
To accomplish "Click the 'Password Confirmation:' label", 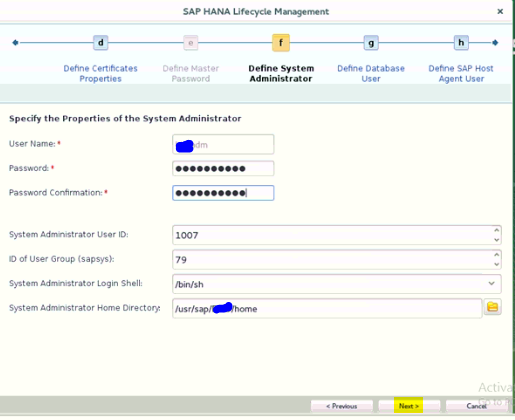I will click(x=56, y=193).
